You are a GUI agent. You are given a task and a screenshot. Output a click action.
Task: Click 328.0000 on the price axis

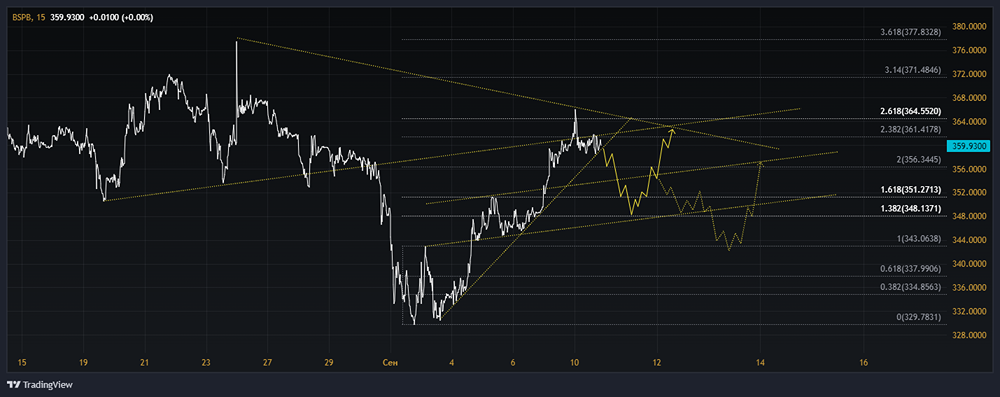coord(968,335)
